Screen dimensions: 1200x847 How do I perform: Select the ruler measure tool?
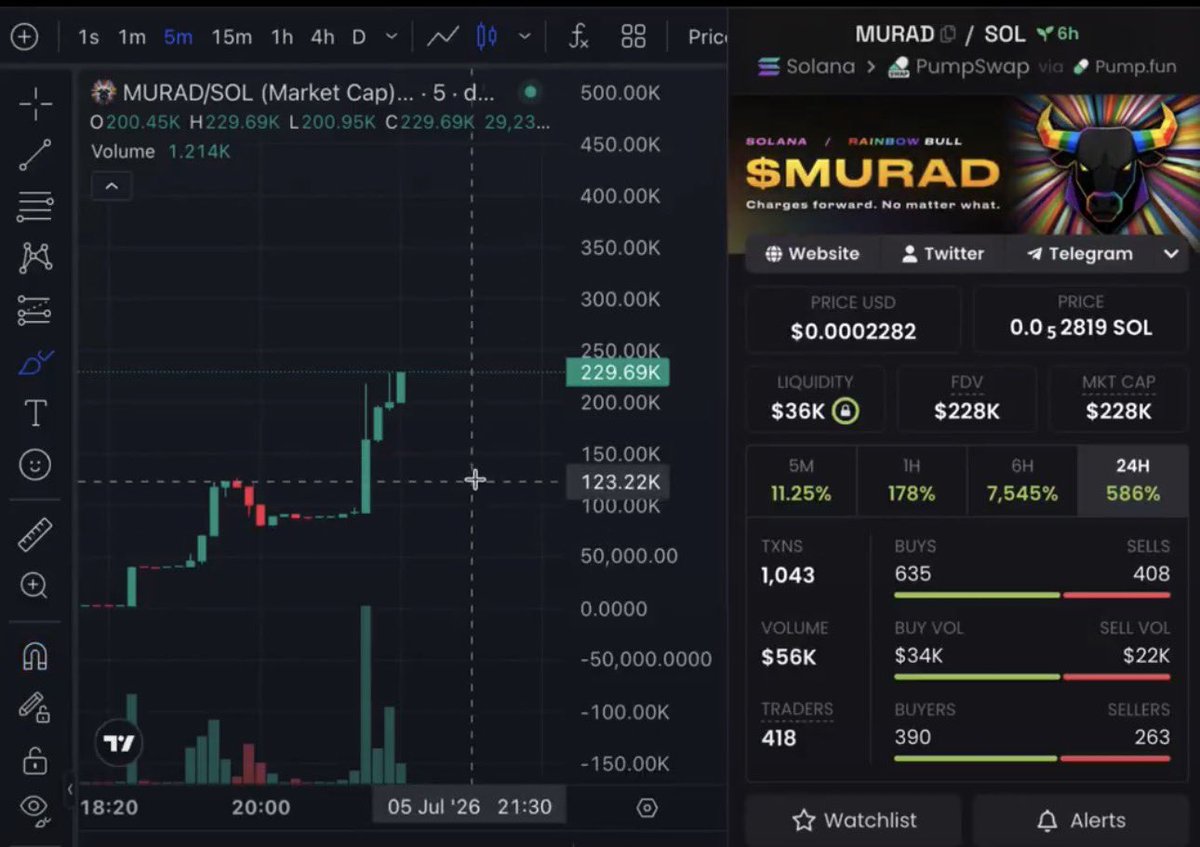point(35,535)
